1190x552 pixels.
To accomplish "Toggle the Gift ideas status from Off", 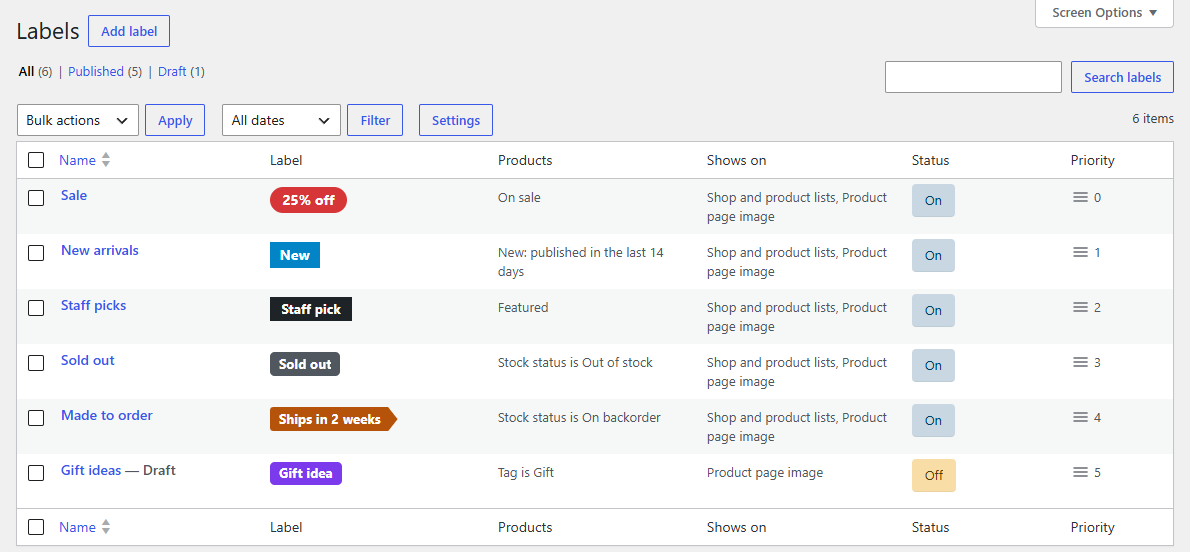I will (933, 475).
